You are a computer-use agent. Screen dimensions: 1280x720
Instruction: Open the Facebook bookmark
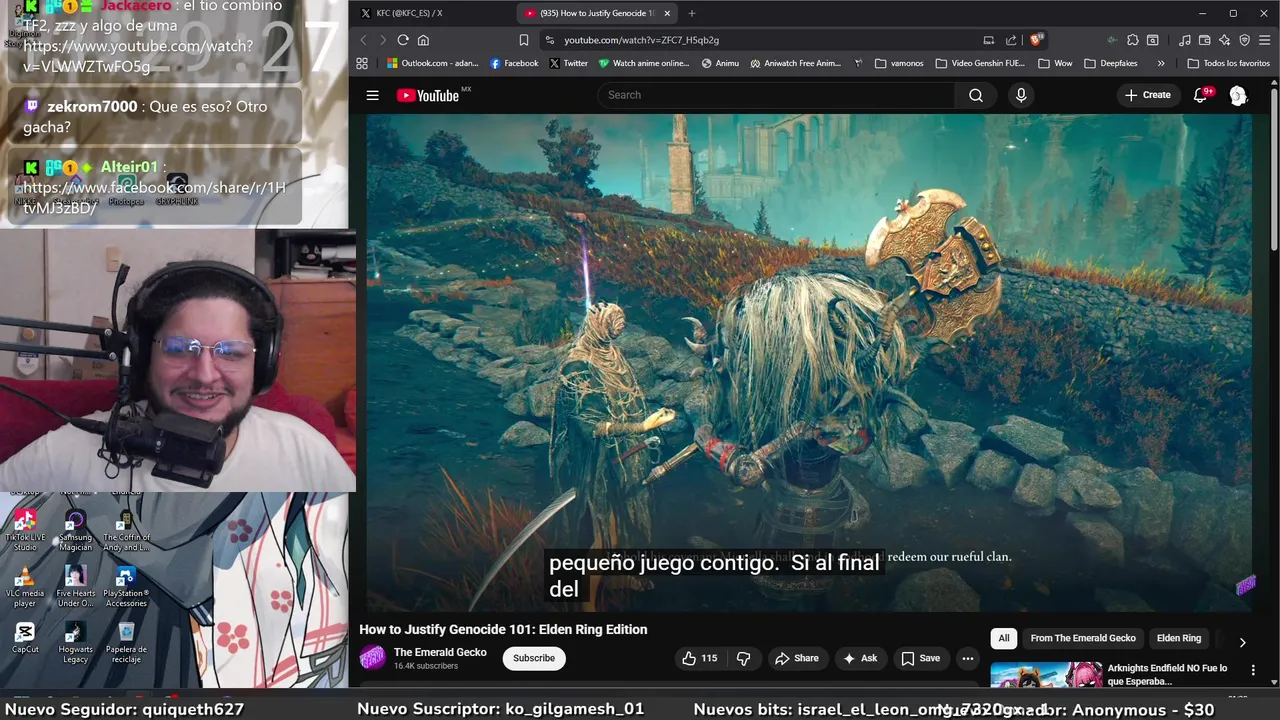tap(514, 63)
